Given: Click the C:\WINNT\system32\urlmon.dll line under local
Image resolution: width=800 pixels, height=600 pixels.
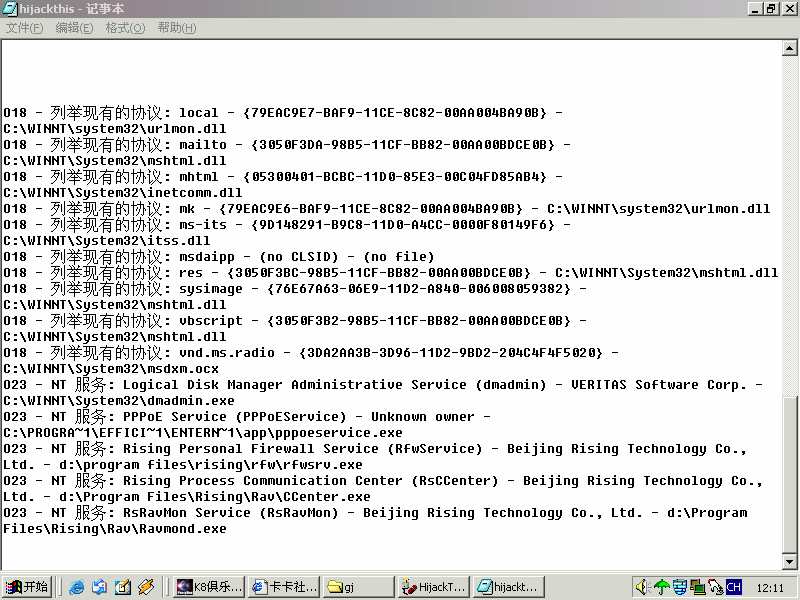Looking at the screenshot, I should tap(115, 129).
